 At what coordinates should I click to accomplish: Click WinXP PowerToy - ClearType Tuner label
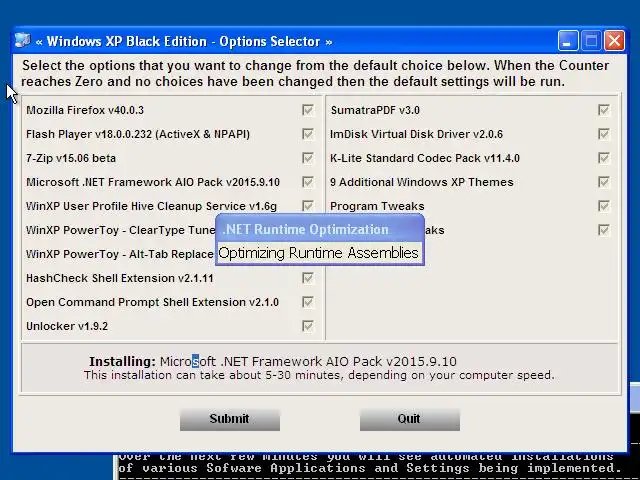click(x=120, y=230)
